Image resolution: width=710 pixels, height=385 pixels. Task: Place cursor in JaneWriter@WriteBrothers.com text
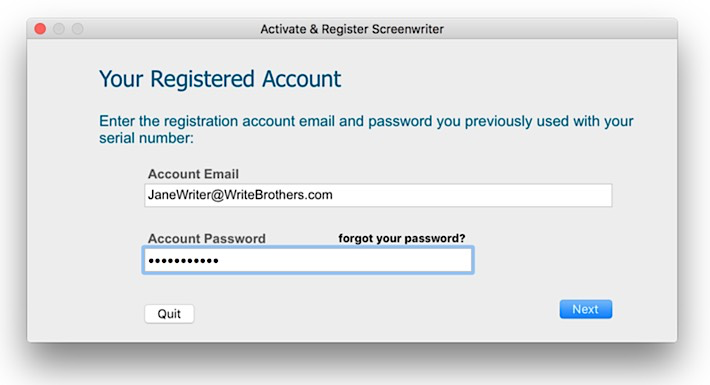[x=240, y=195]
